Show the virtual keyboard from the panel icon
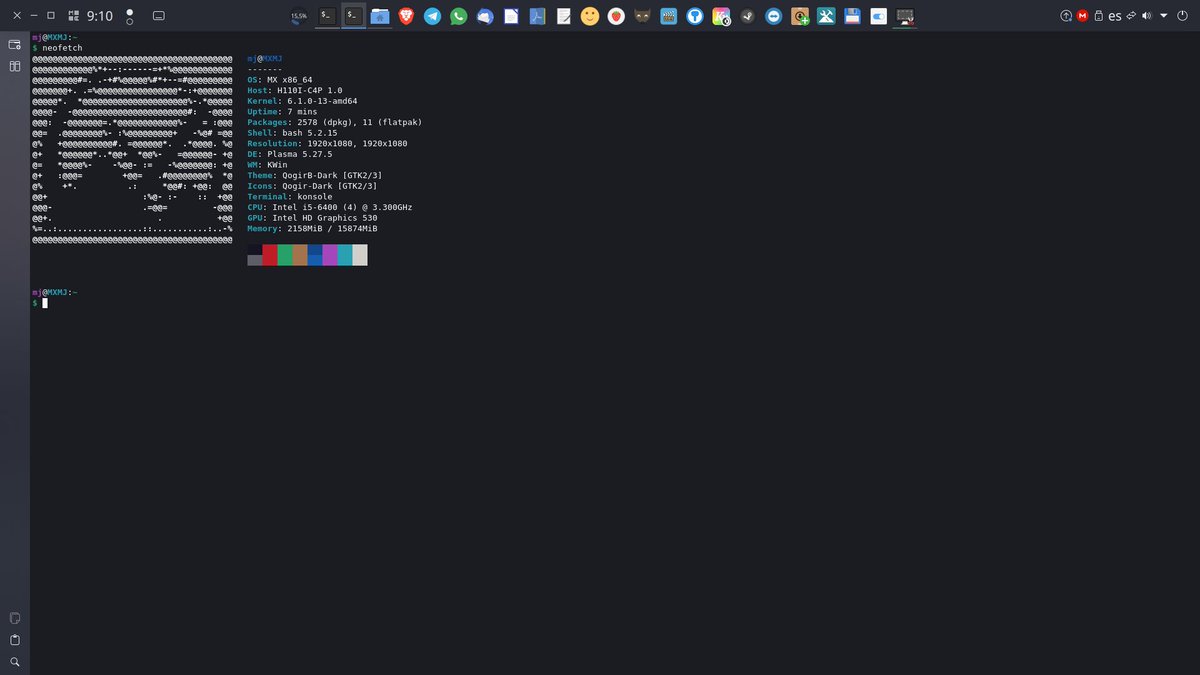 tap(158, 17)
